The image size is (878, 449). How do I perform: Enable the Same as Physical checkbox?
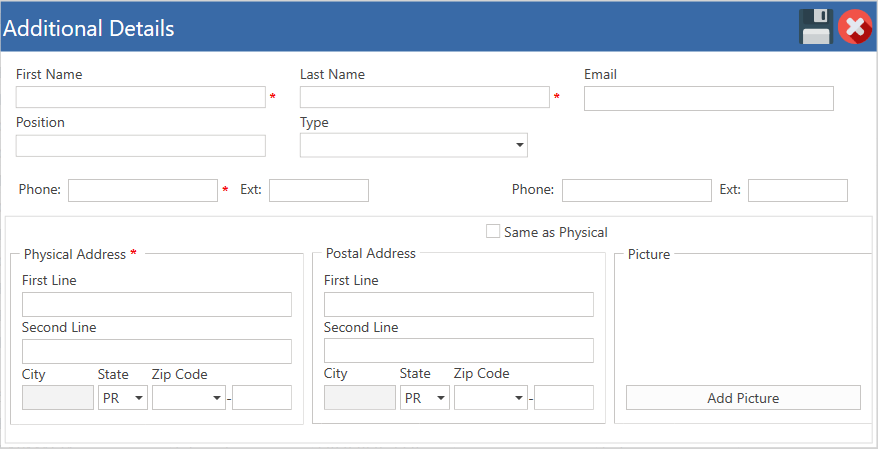493,231
